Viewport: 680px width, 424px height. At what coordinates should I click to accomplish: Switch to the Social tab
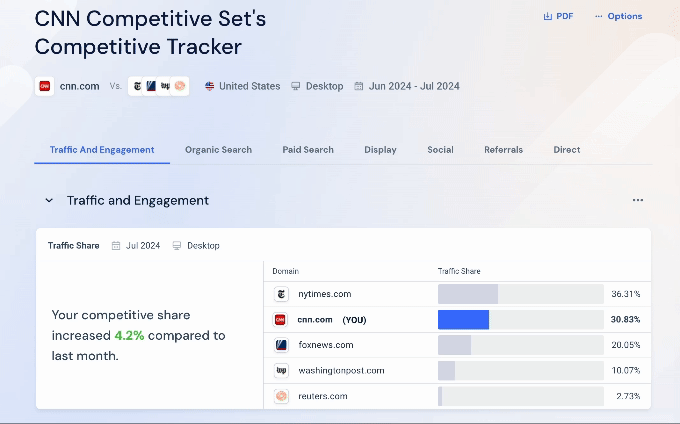click(x=440, y=150)
